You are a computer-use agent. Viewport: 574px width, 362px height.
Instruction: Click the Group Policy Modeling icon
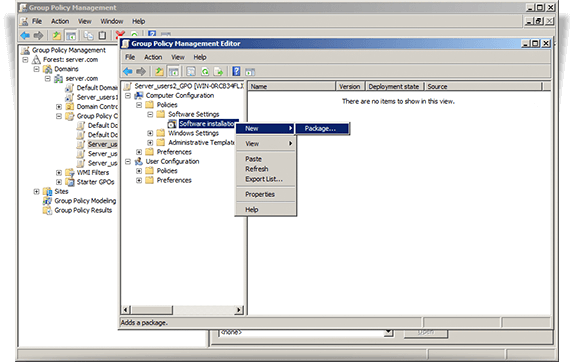pyautogui.click(x=47, y=201)
